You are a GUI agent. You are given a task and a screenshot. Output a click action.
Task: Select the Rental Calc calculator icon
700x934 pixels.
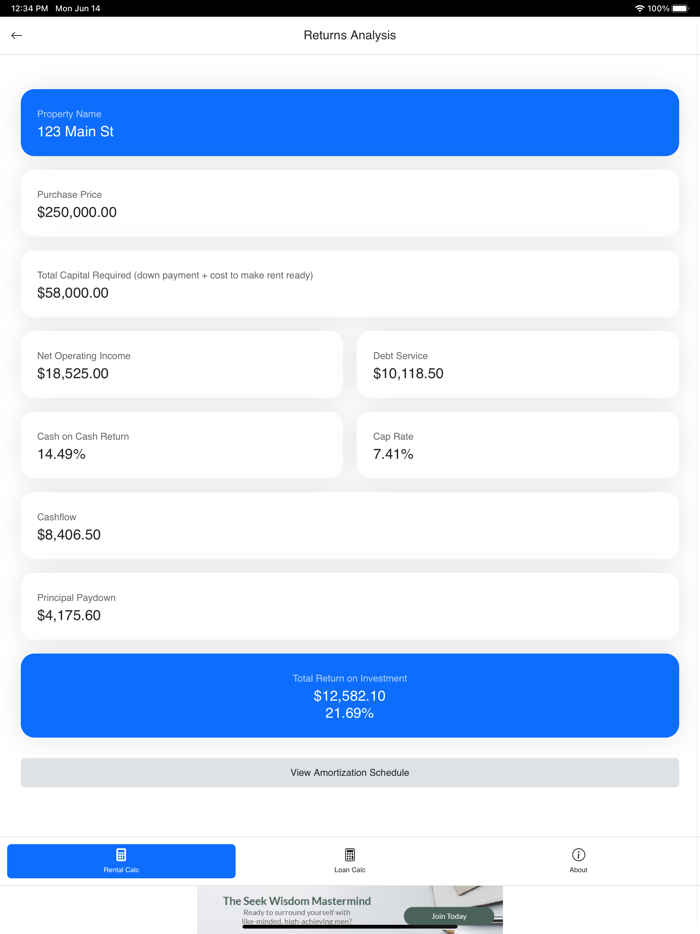[x=120, y=854]
